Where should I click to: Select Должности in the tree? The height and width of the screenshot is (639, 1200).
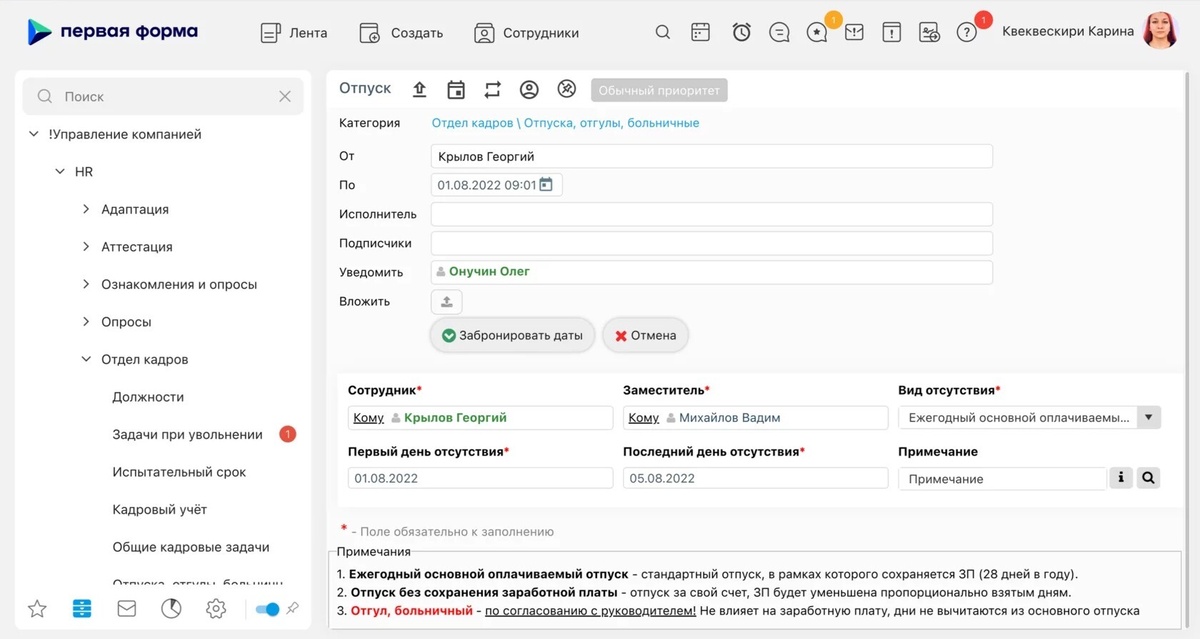point(148,397)
